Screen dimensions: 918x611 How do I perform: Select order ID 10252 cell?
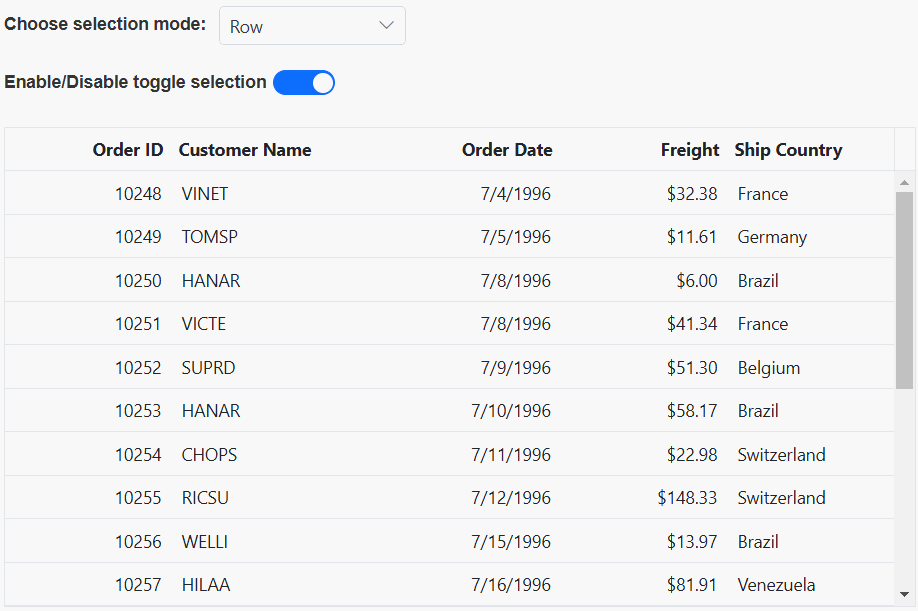(x=138, y=368)
